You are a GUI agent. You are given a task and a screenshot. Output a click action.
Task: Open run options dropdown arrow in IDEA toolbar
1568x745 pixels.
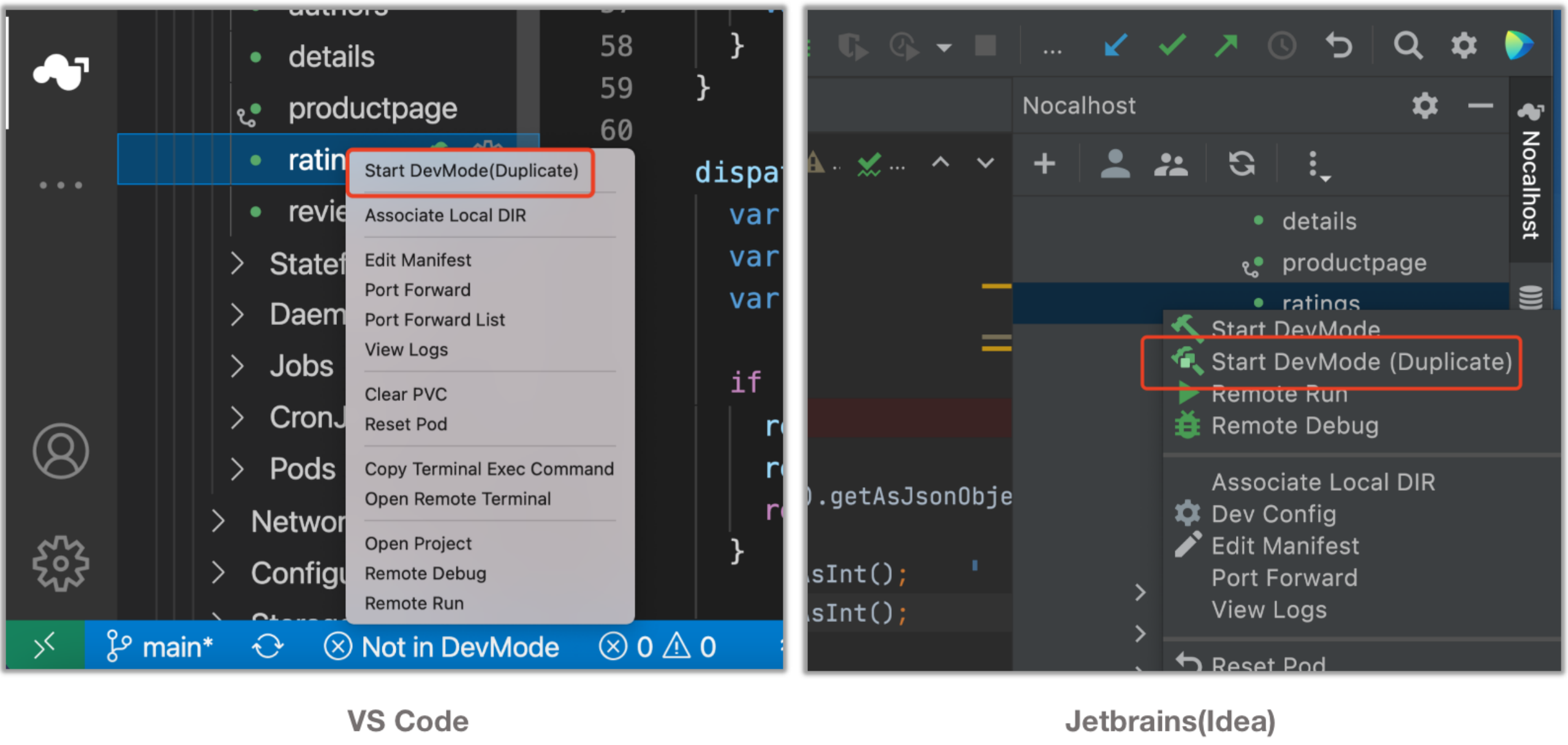point(944,48)
